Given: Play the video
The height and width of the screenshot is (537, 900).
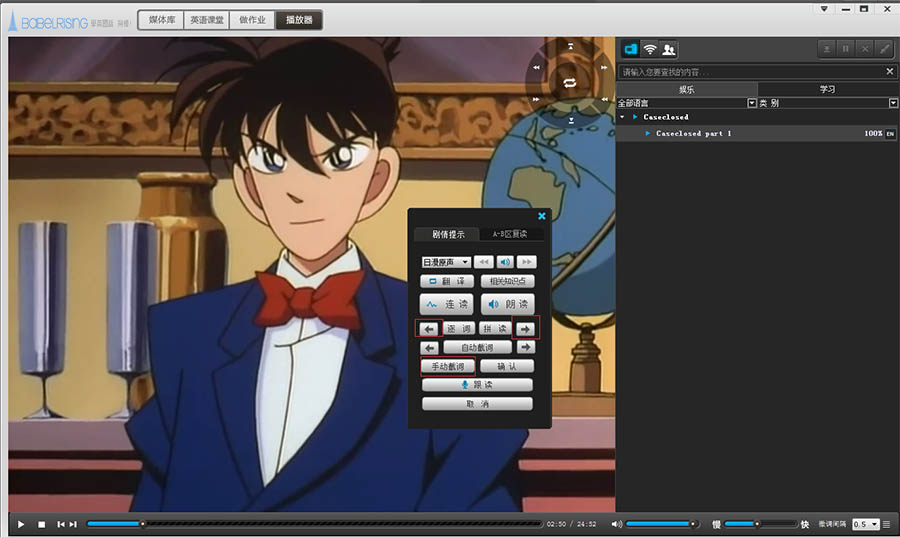Looking at the screenshot, I should click(x=21, y=524).
